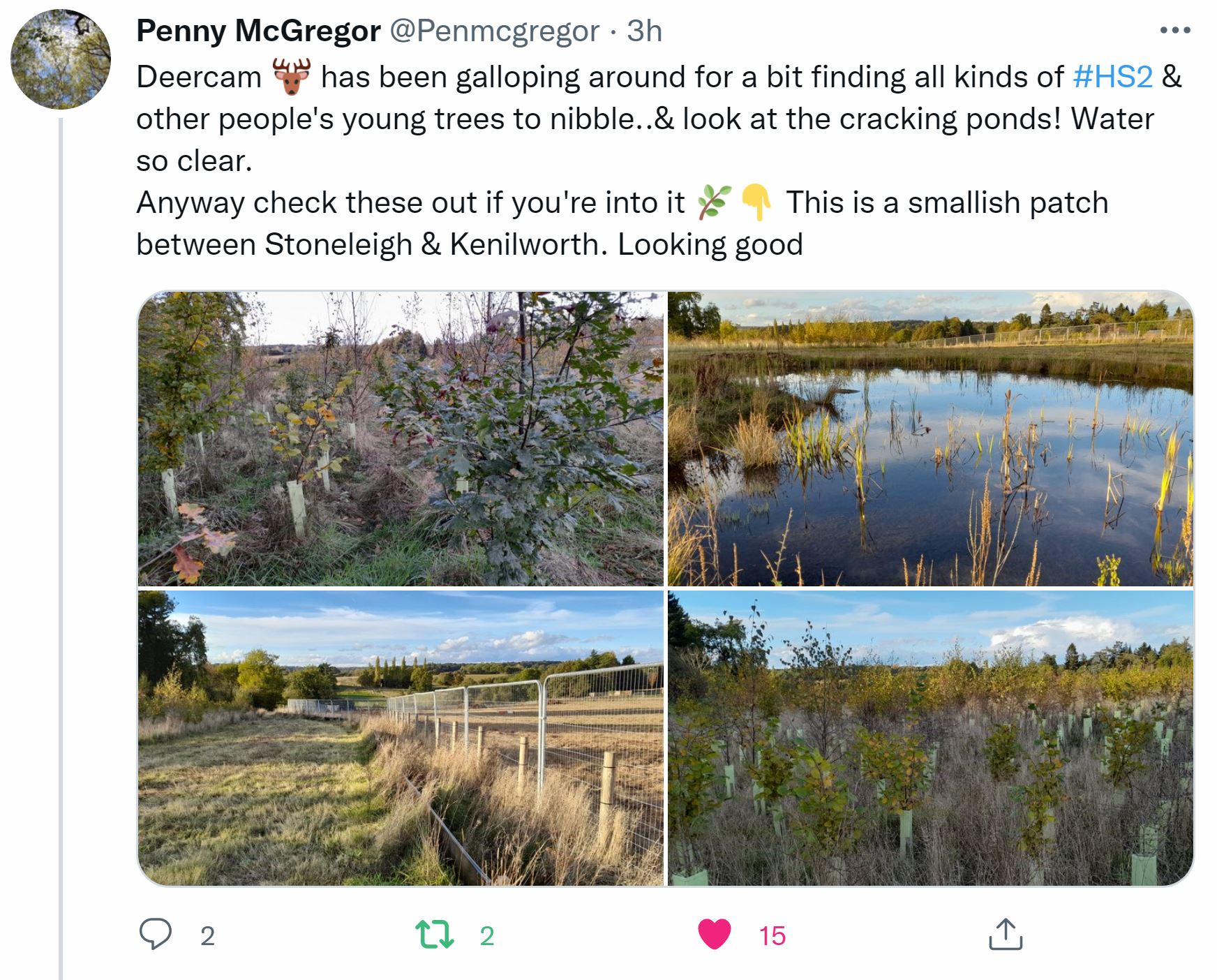Viewport: 1217px width, 980px height.
Task: Click the like count number 15
Action: [772, 936]
